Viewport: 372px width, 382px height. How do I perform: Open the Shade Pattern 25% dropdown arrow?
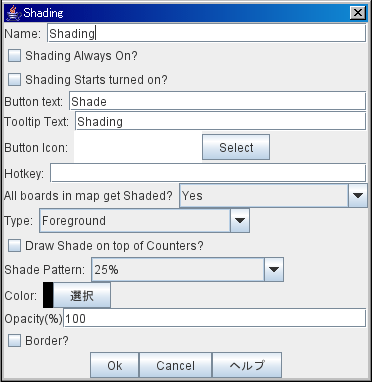pyautogui.click(x=274, y=269)
